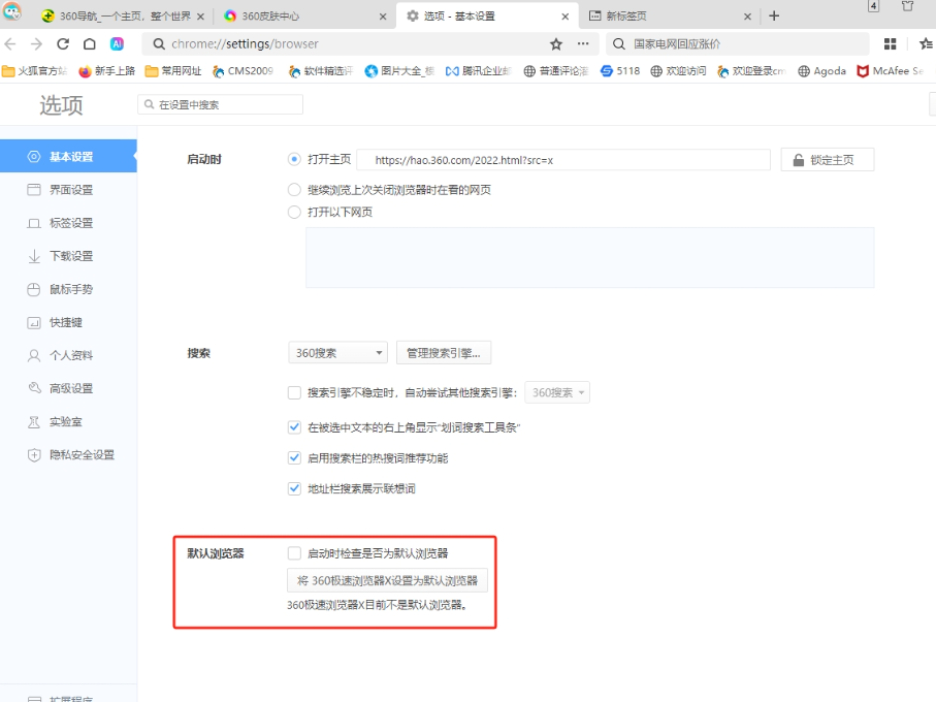Reload the current settings page
Screen dimensions: 936x702
pos(63,44)
